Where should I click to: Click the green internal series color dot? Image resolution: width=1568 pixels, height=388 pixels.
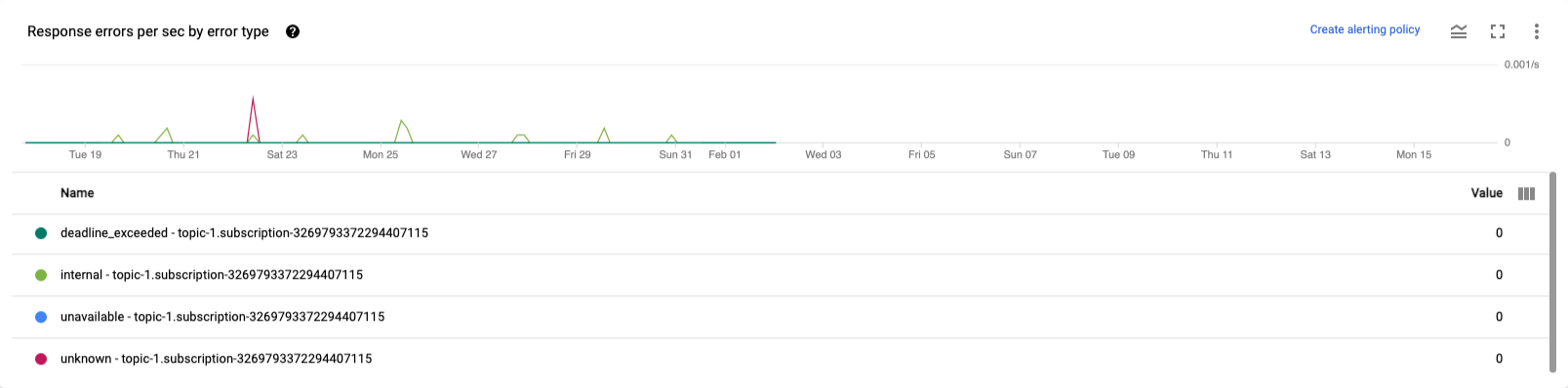[41, 275]
